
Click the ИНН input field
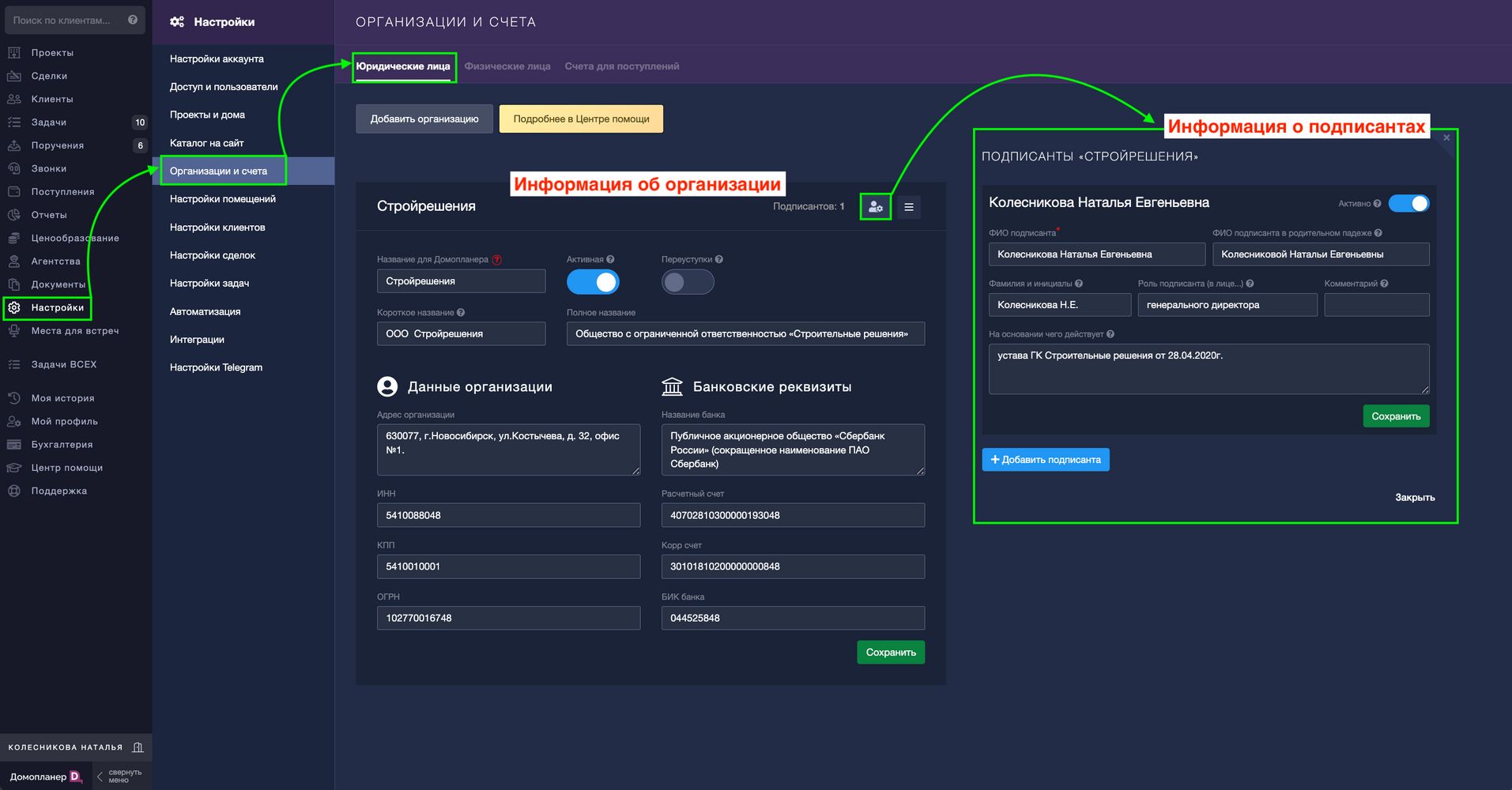coord(509,515)
